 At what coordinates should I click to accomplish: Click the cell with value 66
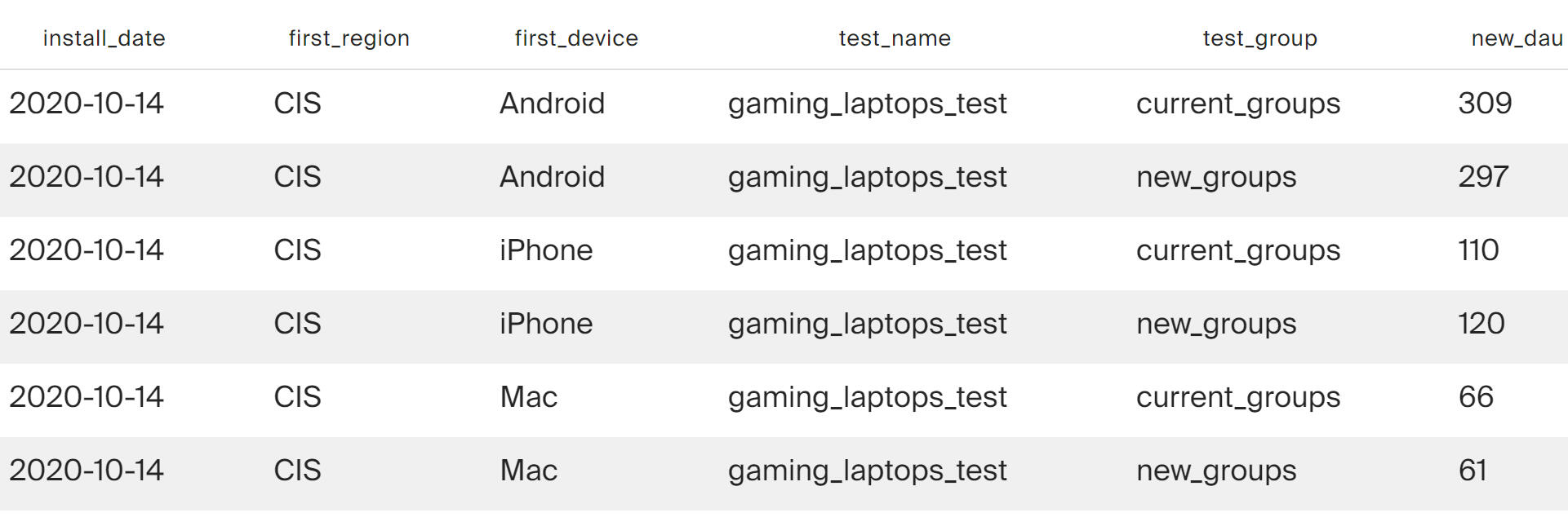click(x=1476, y=397)
